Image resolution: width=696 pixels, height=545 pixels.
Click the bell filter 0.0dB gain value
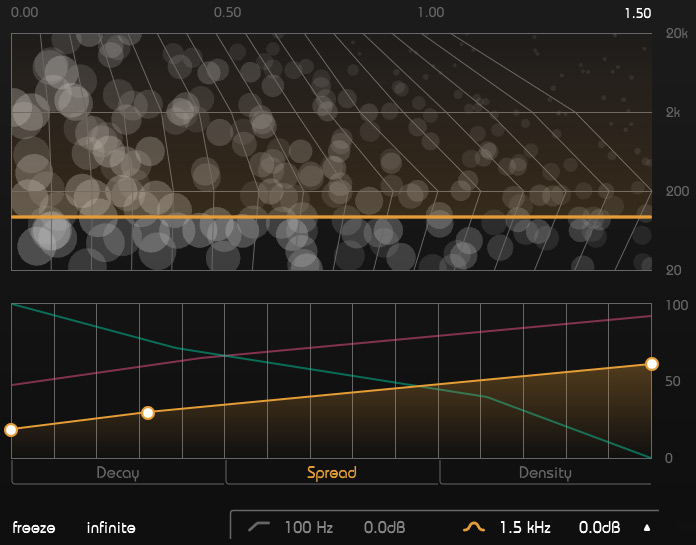599,527
